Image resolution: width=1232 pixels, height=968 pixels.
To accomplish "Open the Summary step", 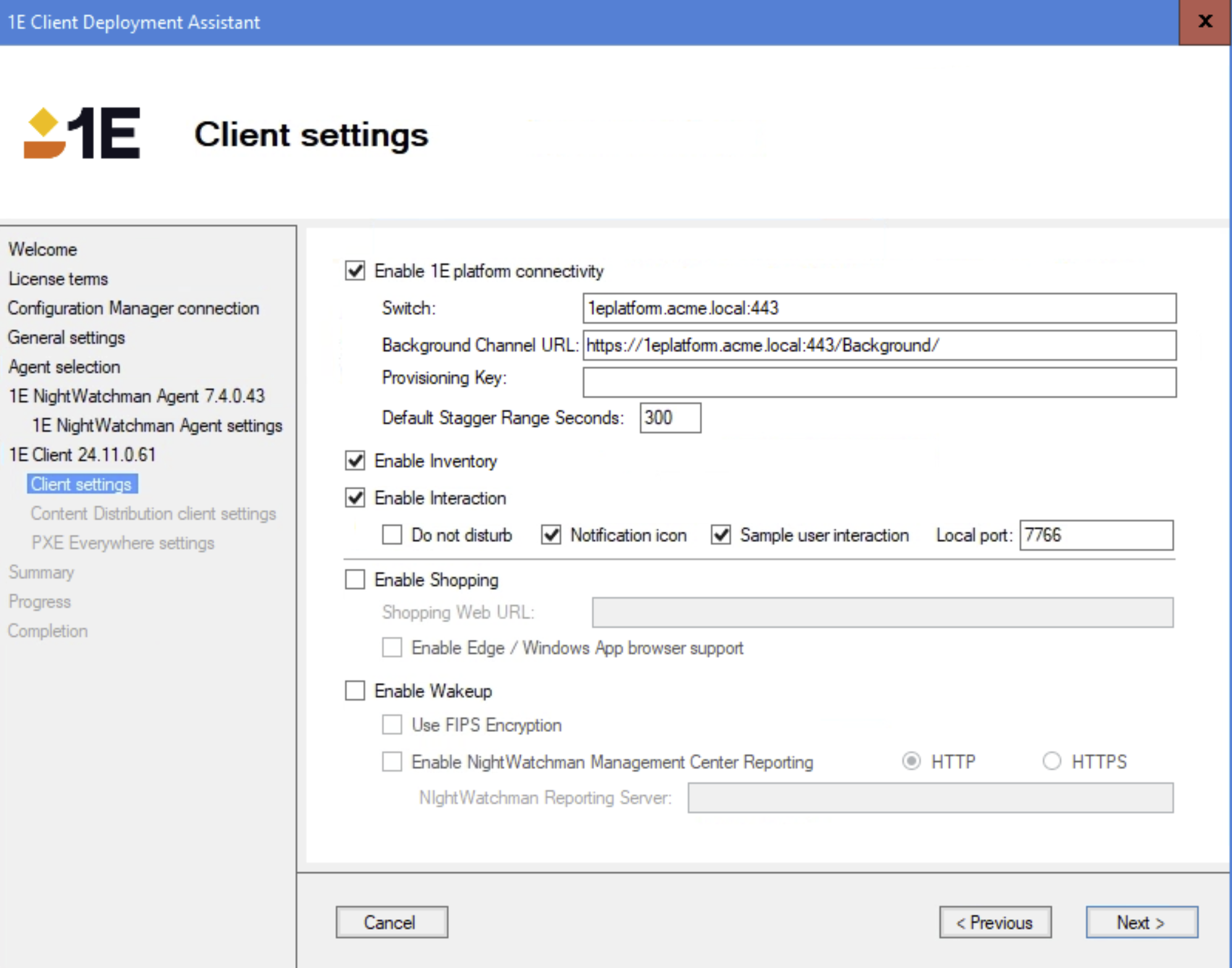I will point(41,573).
